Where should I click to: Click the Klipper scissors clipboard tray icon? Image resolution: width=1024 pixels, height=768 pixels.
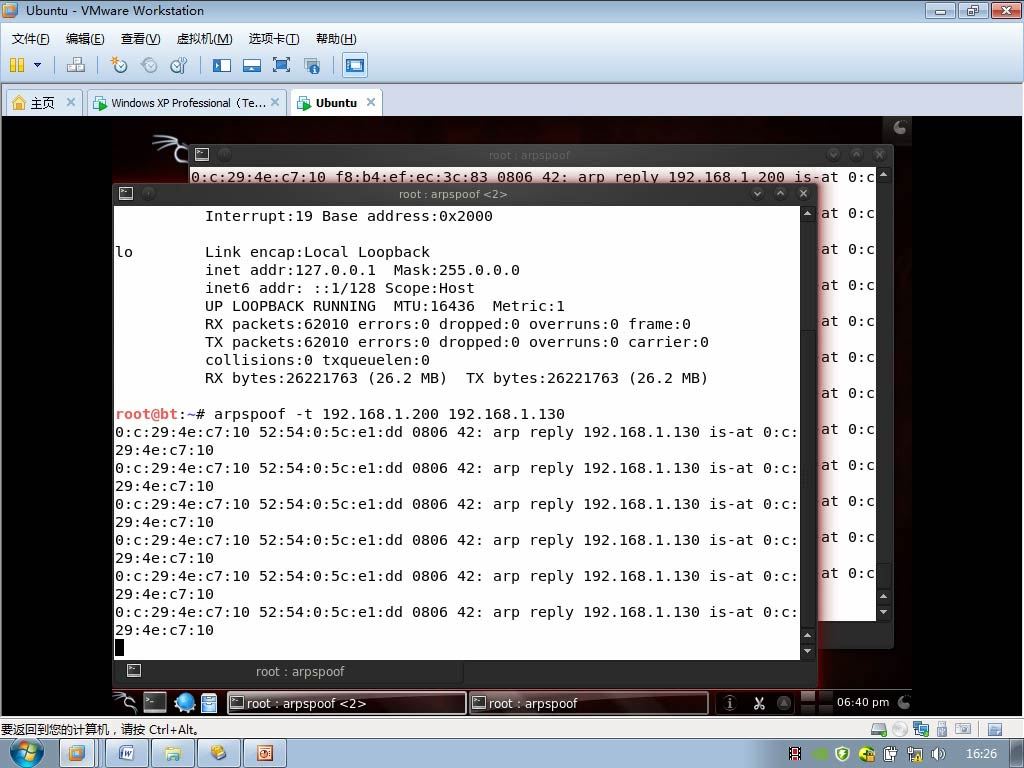(759, 703)
